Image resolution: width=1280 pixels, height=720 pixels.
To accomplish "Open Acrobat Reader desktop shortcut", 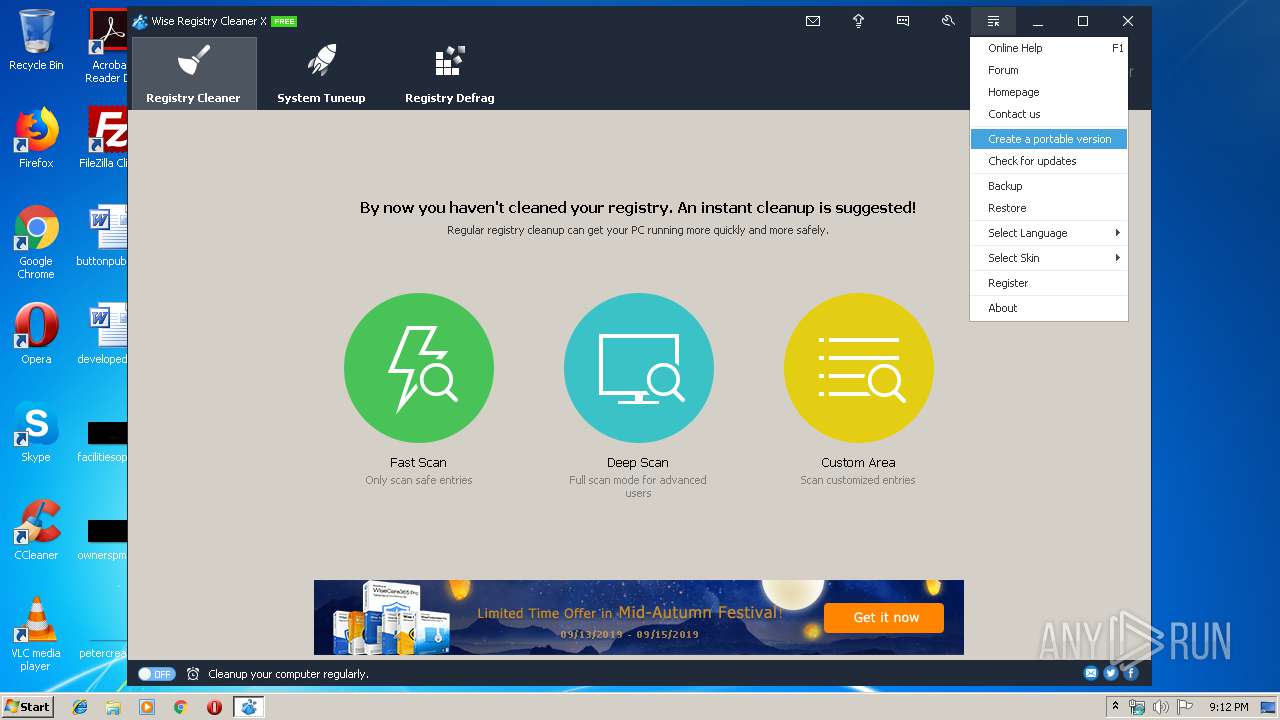I will tap(108, 46).
